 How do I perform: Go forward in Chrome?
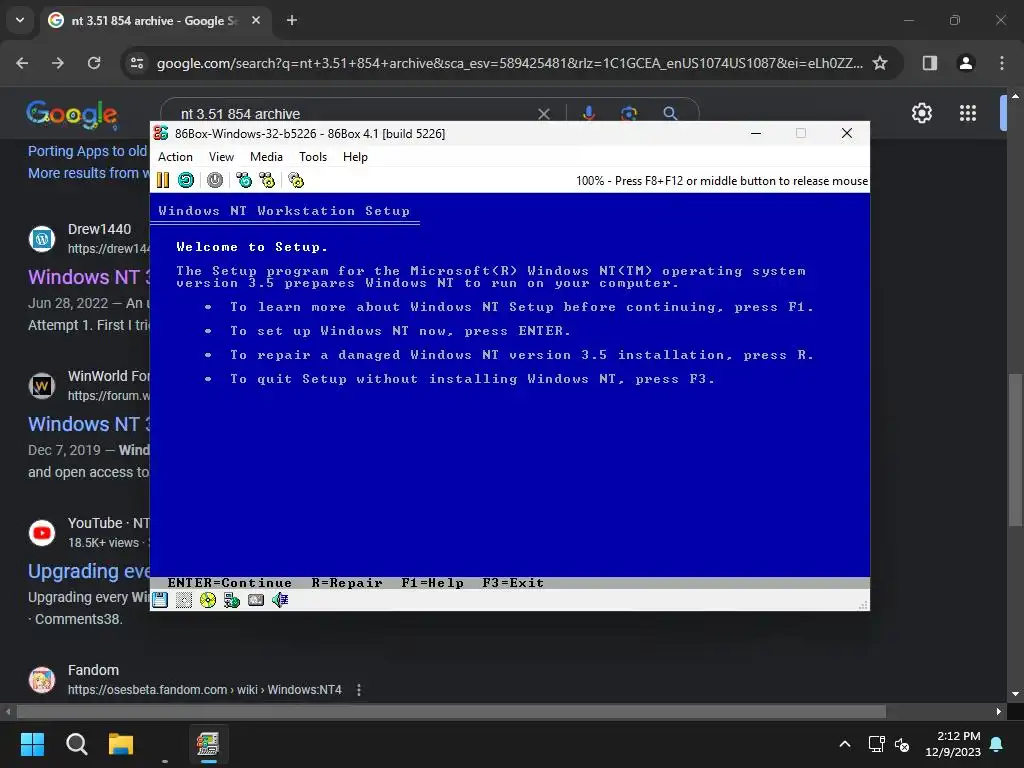(x=58, y=63)
